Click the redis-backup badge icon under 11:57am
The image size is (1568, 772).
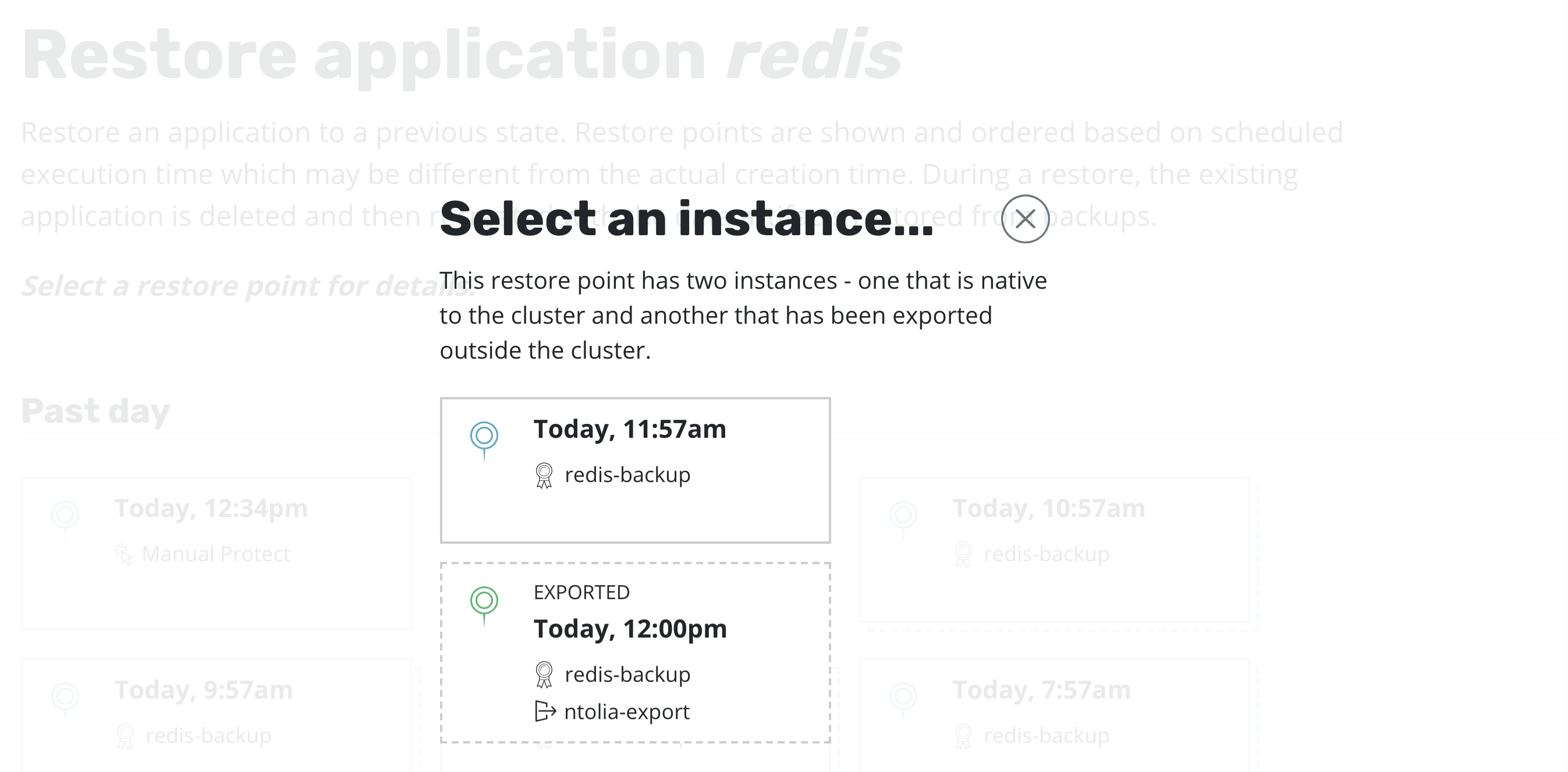coord(544,474)
